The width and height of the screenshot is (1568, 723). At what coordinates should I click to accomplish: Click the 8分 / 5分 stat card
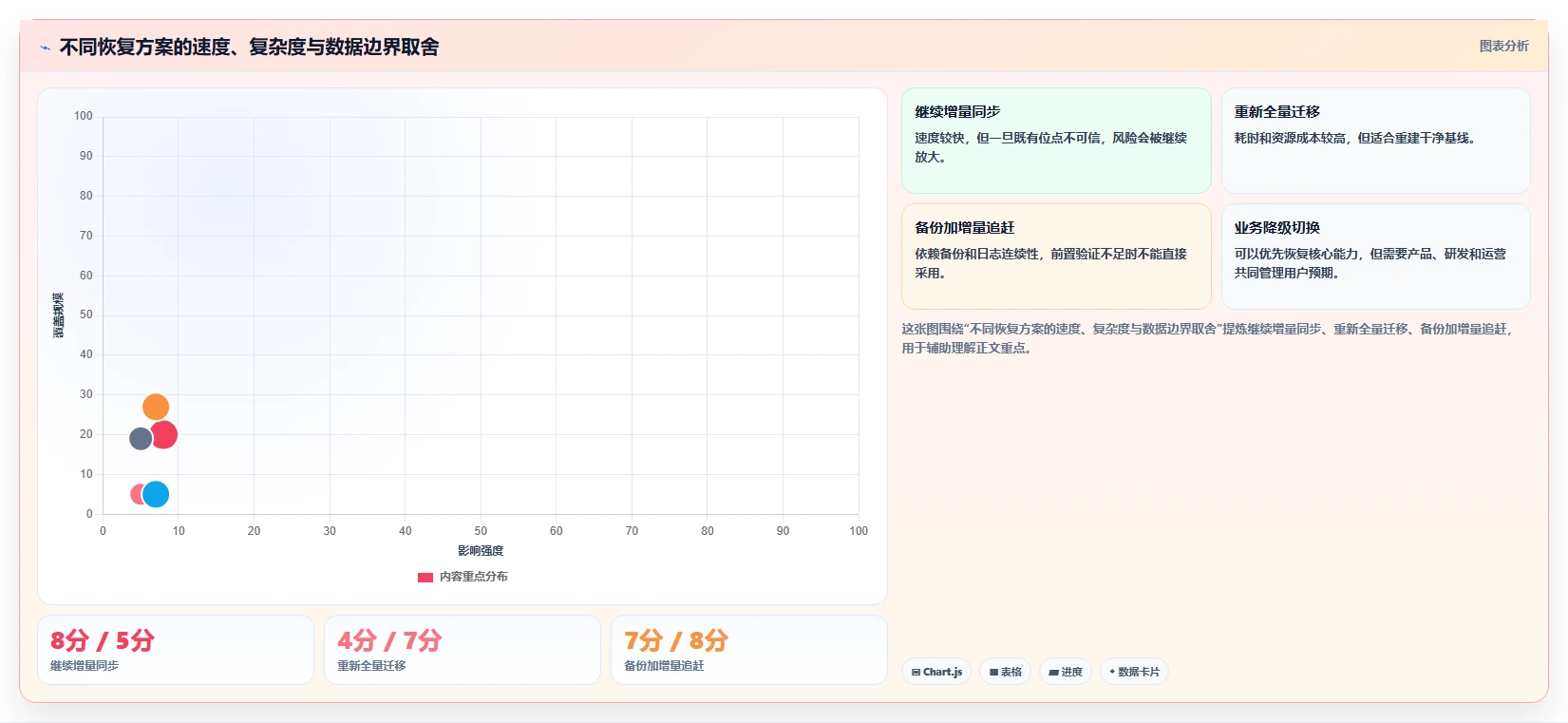point(176,650)
